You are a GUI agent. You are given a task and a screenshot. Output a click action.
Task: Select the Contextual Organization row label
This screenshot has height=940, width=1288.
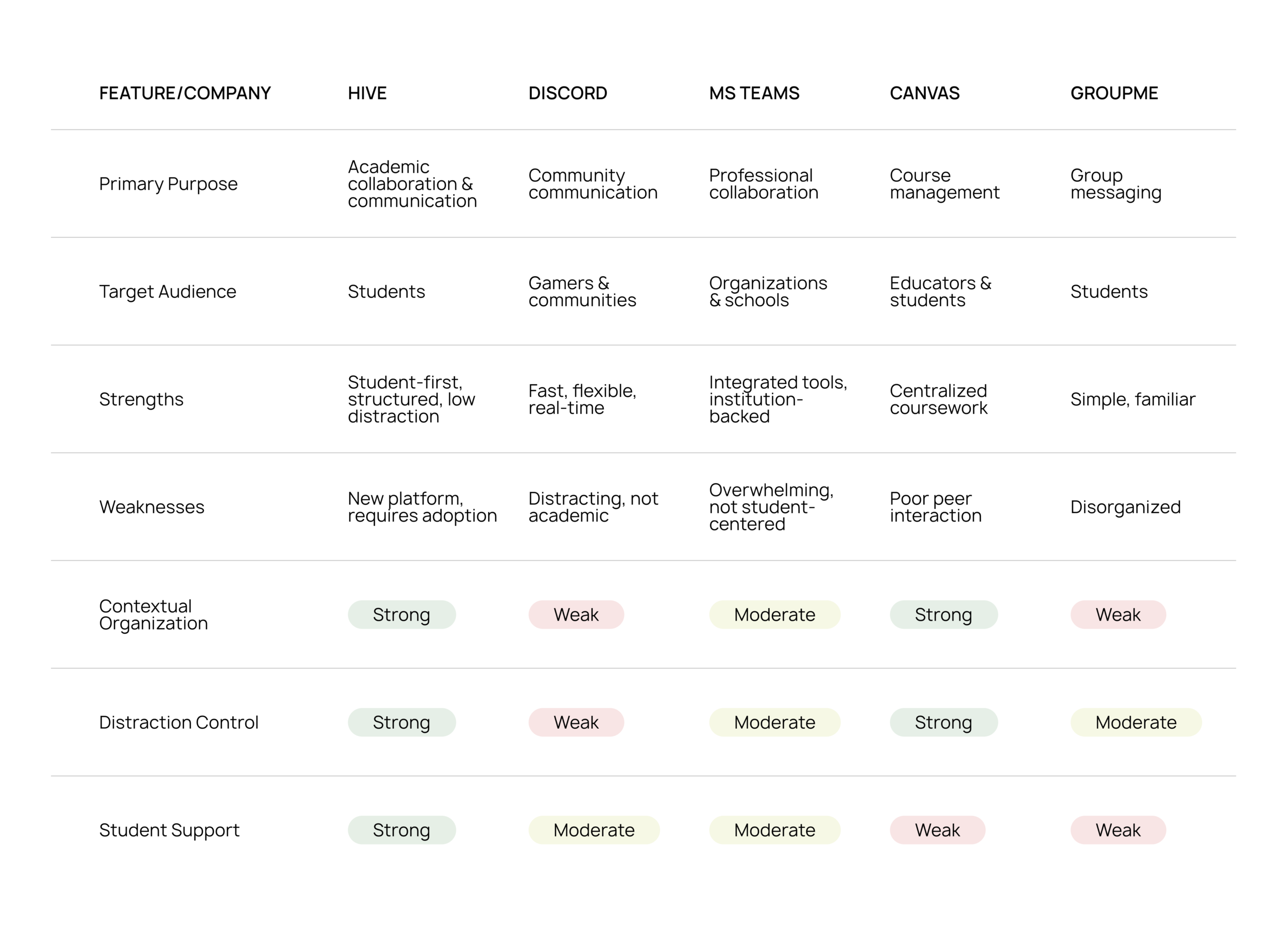point(153,615)
